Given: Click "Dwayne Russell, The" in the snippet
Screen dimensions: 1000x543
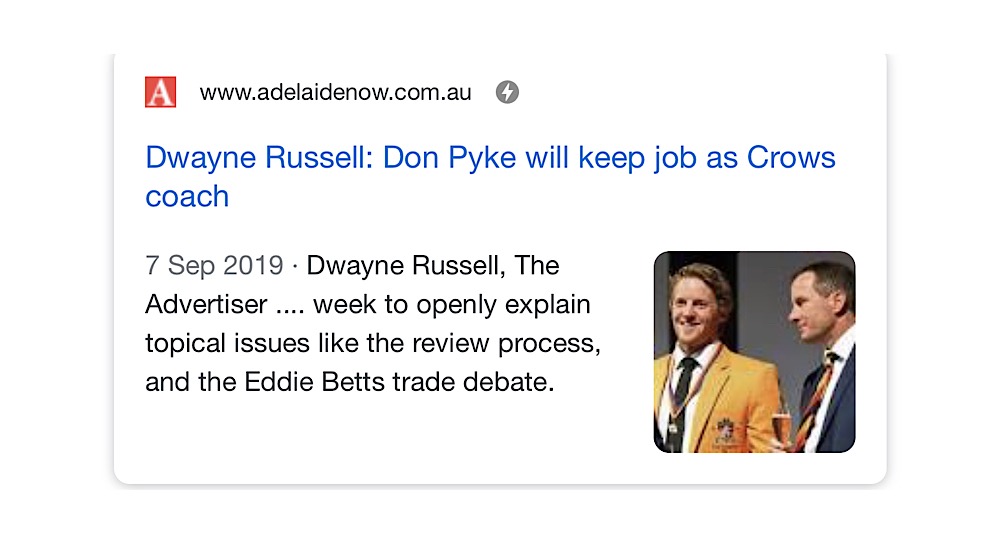Looking at the screenshot, I should [433, 266].
